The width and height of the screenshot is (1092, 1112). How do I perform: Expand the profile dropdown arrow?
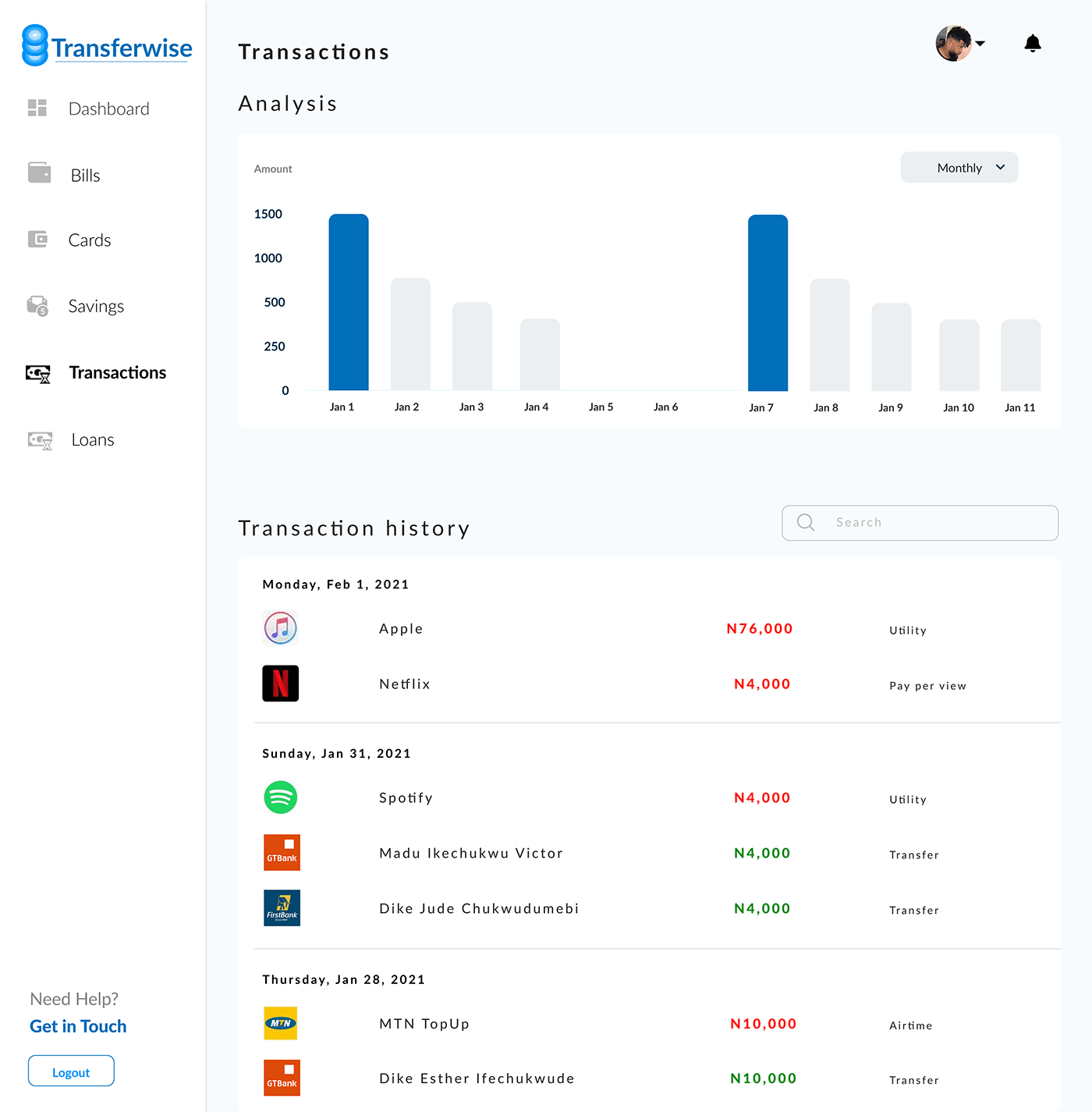(x=980, y=44)
